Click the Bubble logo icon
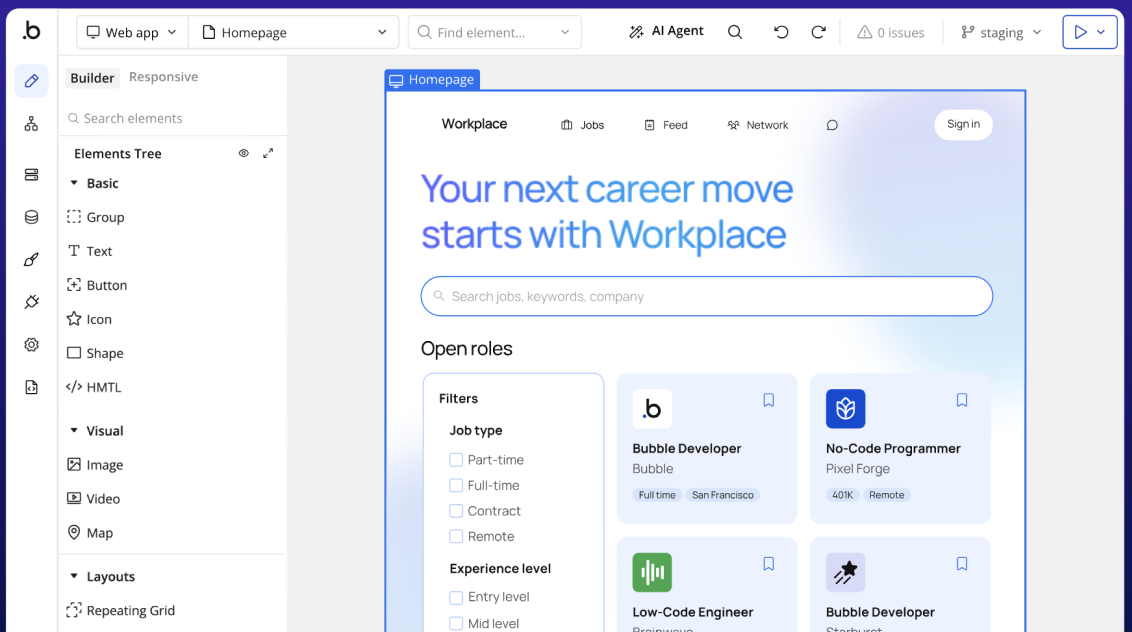 tap(31, 31)
